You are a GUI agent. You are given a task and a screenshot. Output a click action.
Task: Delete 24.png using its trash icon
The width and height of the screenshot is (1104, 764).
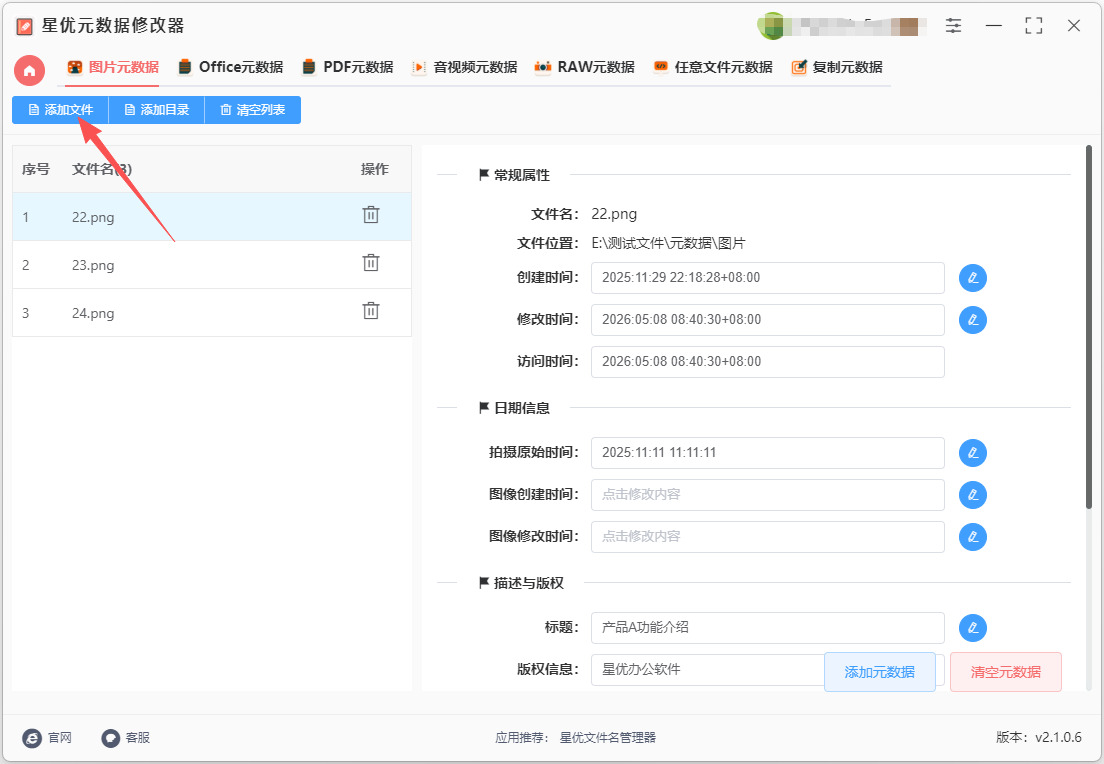tap(371, 311)
